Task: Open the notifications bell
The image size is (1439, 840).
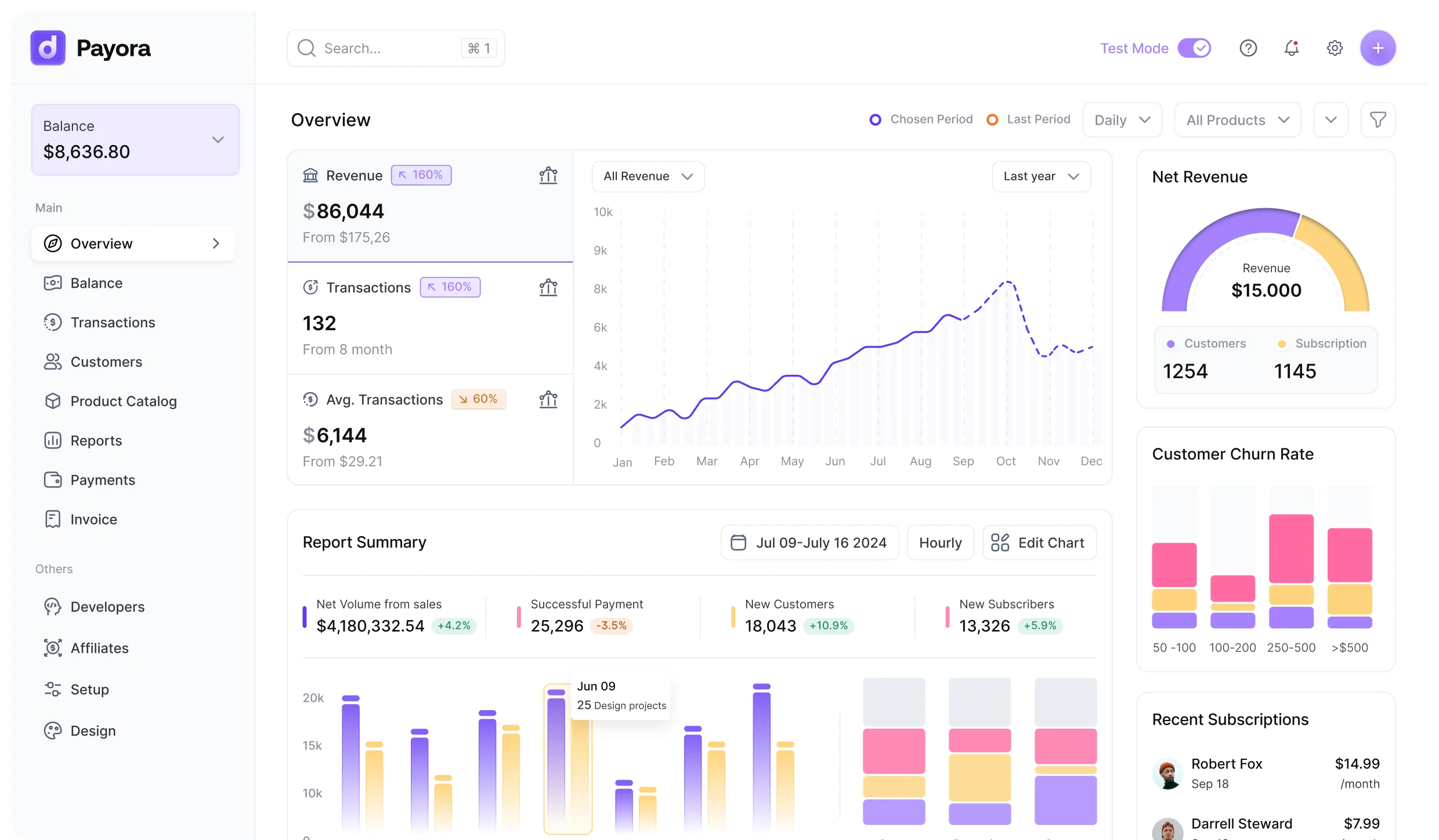Action: [1291, 48]
